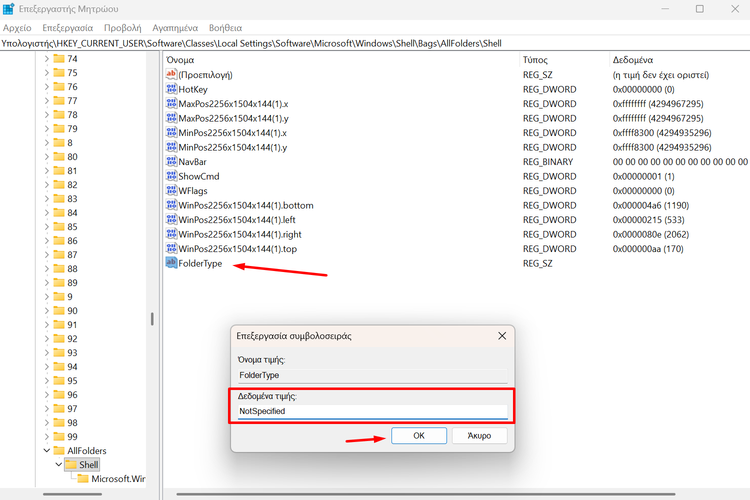Click the values pane horizontal scrollbar
This screenshot has height=500, width=750.
point(426,494)
